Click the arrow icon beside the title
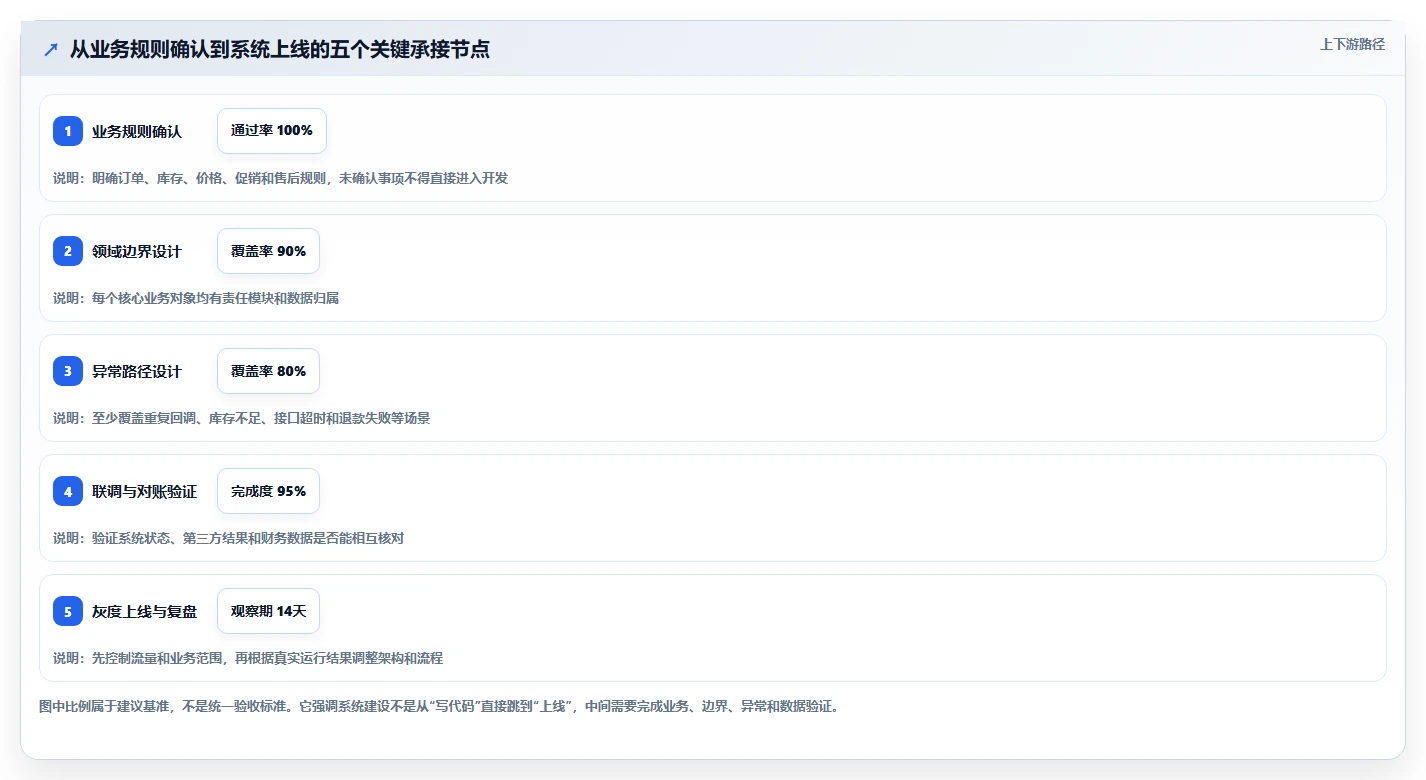Image resolution: width=1426 pixels, height=780 pixels. click(x=51, y=49)
